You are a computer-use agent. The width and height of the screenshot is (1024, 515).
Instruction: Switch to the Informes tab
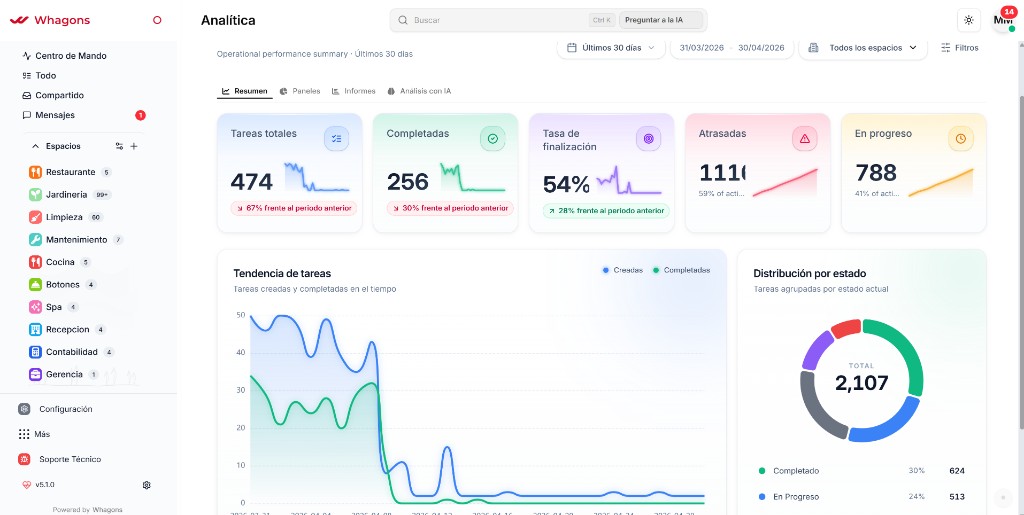tap(353, 91)
